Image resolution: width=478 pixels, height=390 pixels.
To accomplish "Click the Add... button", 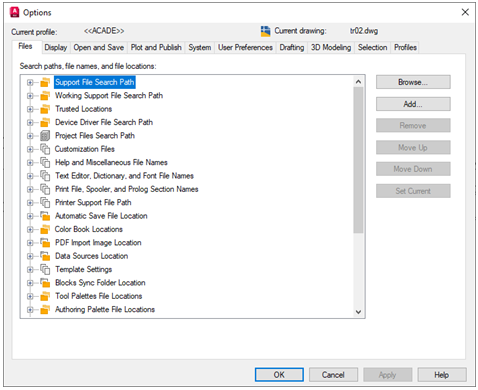I will pos(413,104).
